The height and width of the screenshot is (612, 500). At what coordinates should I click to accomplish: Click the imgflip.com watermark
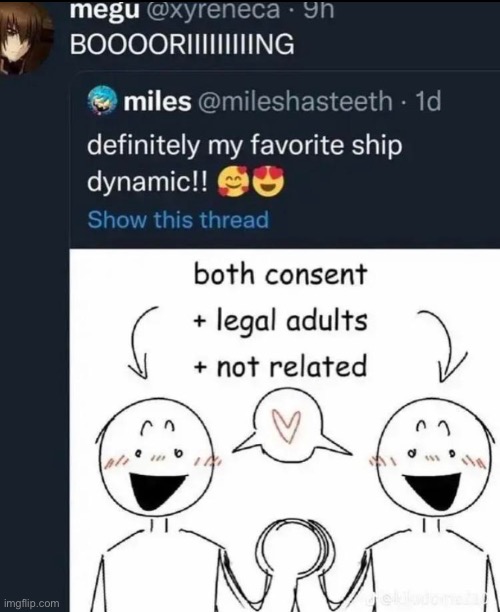pos(31,603)
